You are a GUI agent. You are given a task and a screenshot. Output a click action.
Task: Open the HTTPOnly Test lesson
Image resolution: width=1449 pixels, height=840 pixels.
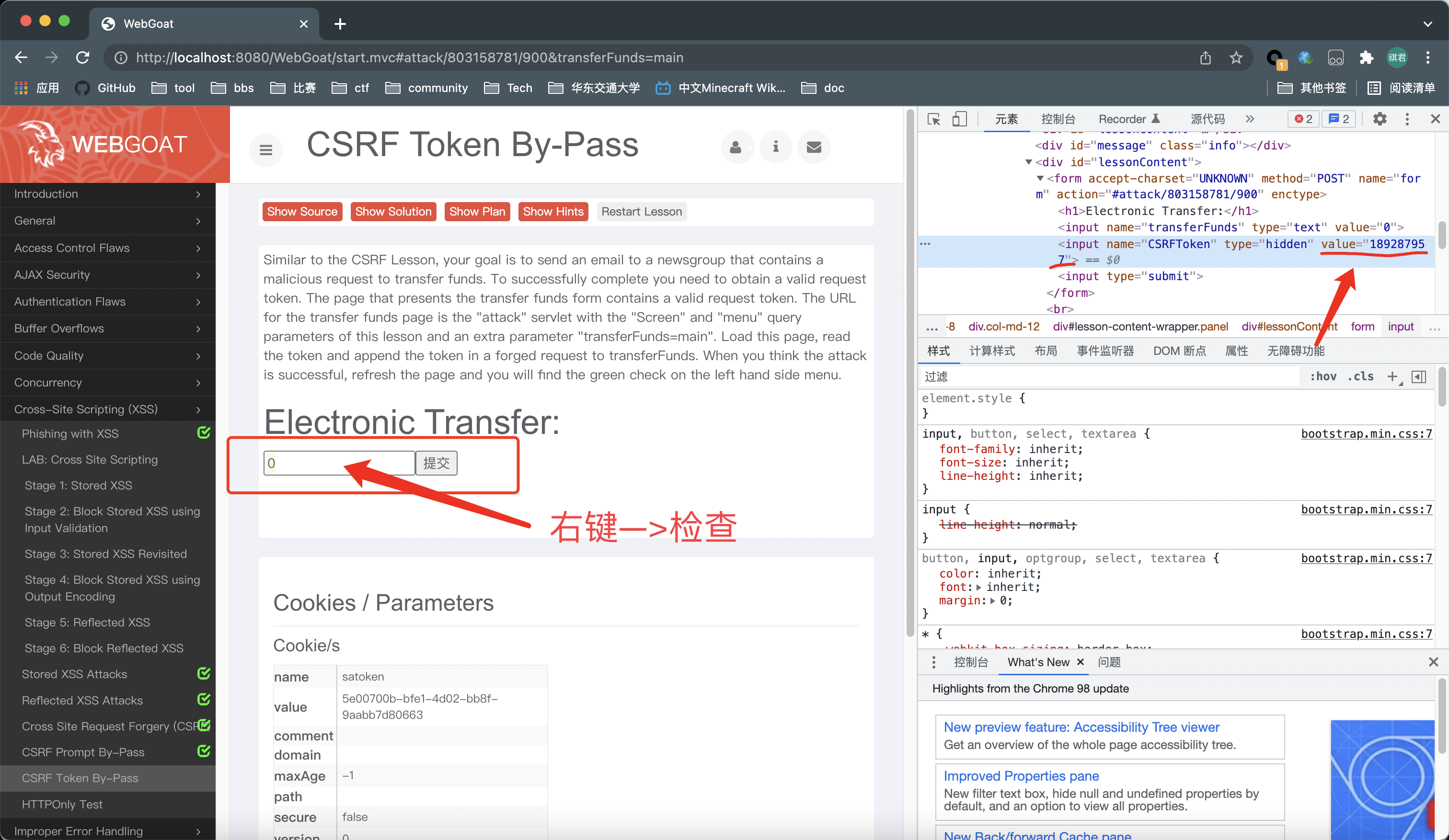coord(62,805)
